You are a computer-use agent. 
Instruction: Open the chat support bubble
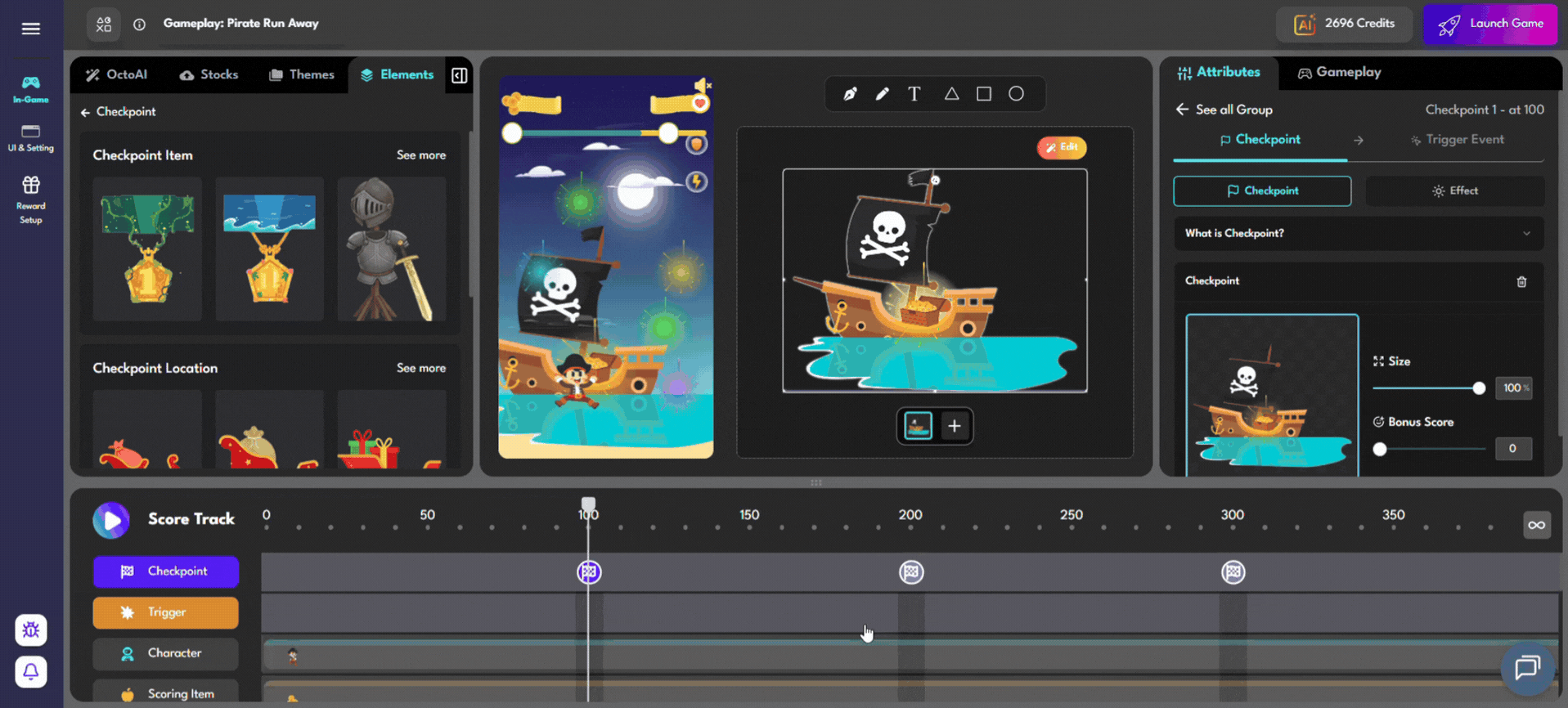point(1526,668)
